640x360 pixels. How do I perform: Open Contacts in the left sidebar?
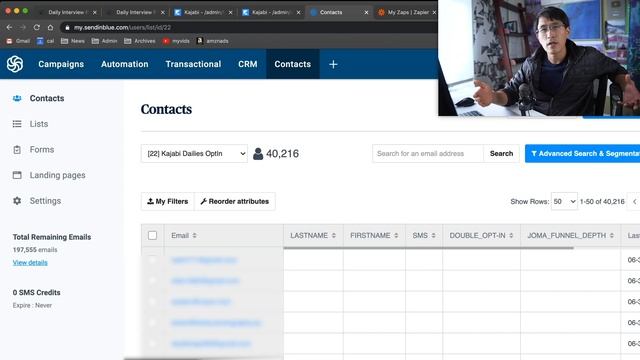(47, 98)
